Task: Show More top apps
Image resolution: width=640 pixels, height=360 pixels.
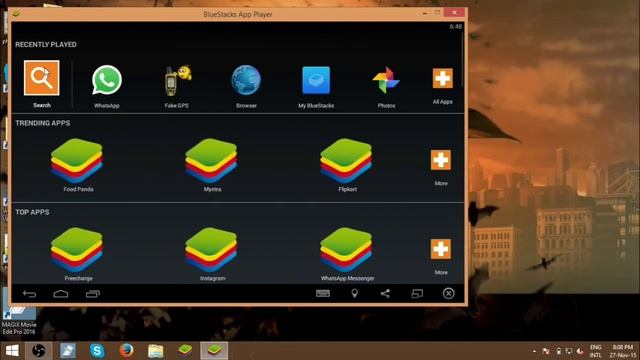Action: pos(441,249)
